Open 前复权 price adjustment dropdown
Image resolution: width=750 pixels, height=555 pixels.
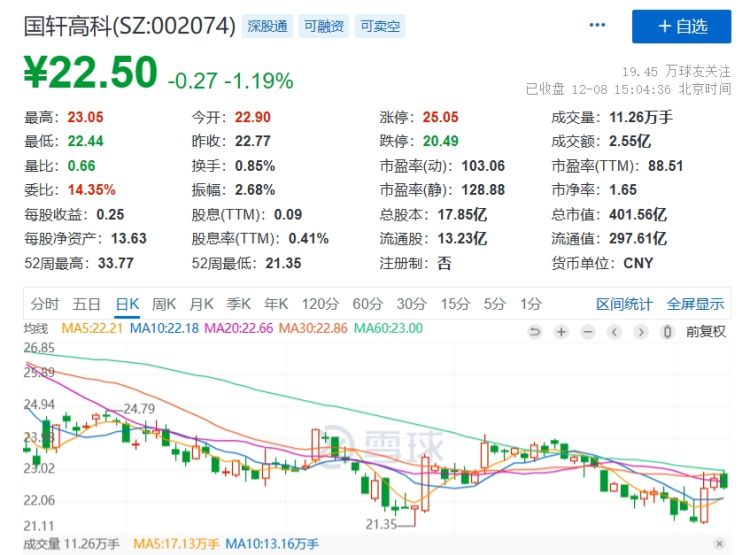[x=706, y=332]
